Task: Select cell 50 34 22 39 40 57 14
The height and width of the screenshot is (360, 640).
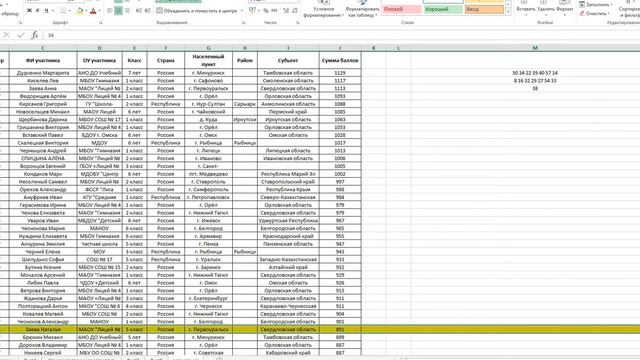Action: coord(535,73)
